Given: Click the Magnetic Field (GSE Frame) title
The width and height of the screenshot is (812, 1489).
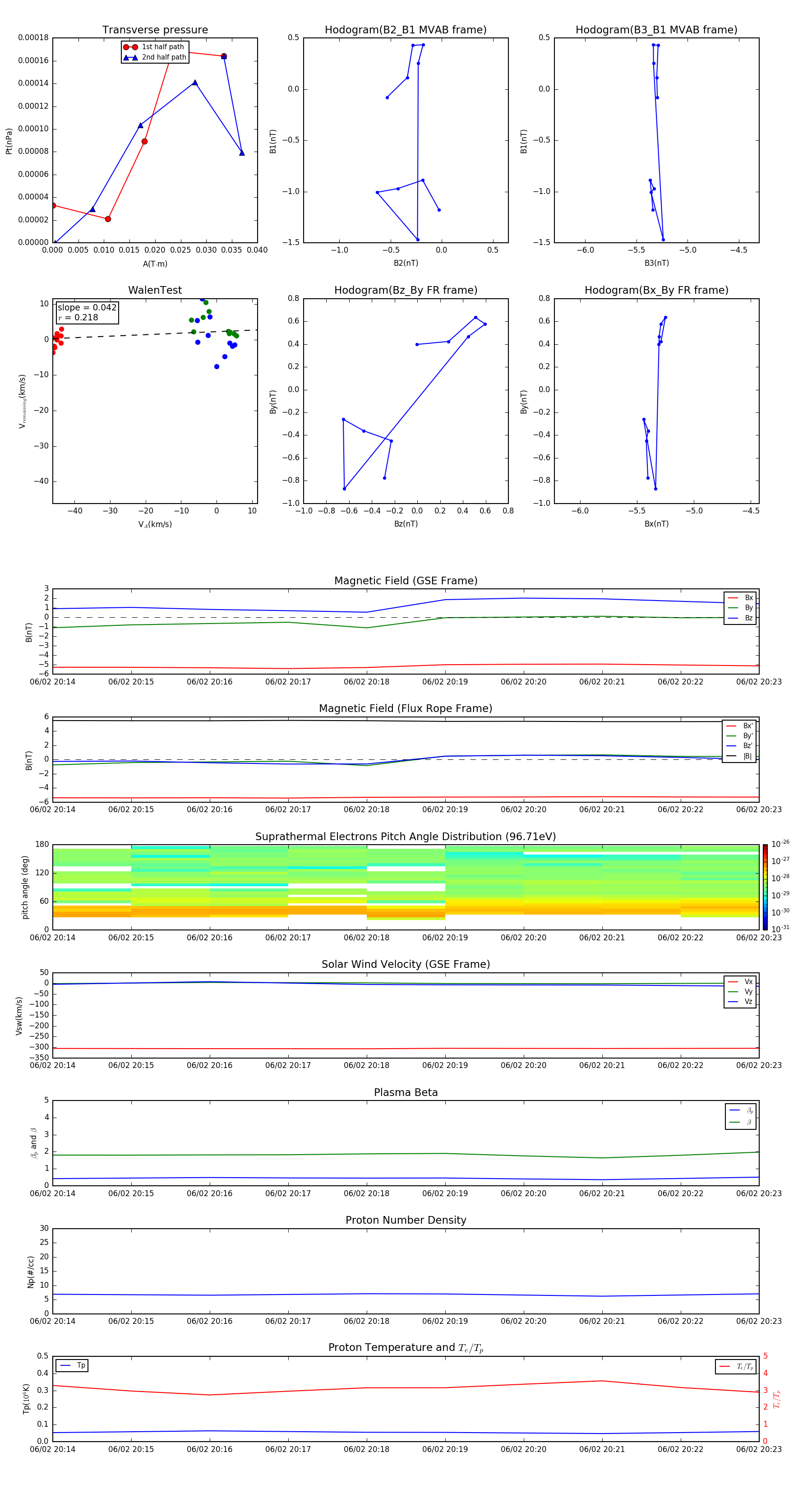Looking at the screenshot, I should (x=406, y=581).
